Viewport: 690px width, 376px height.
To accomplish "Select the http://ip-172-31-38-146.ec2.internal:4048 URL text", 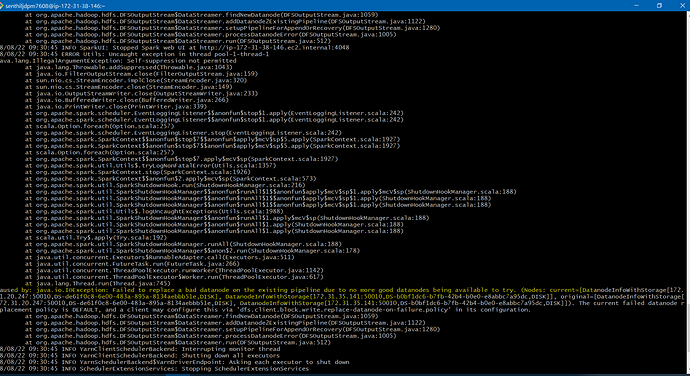I will tap(274, 48).
